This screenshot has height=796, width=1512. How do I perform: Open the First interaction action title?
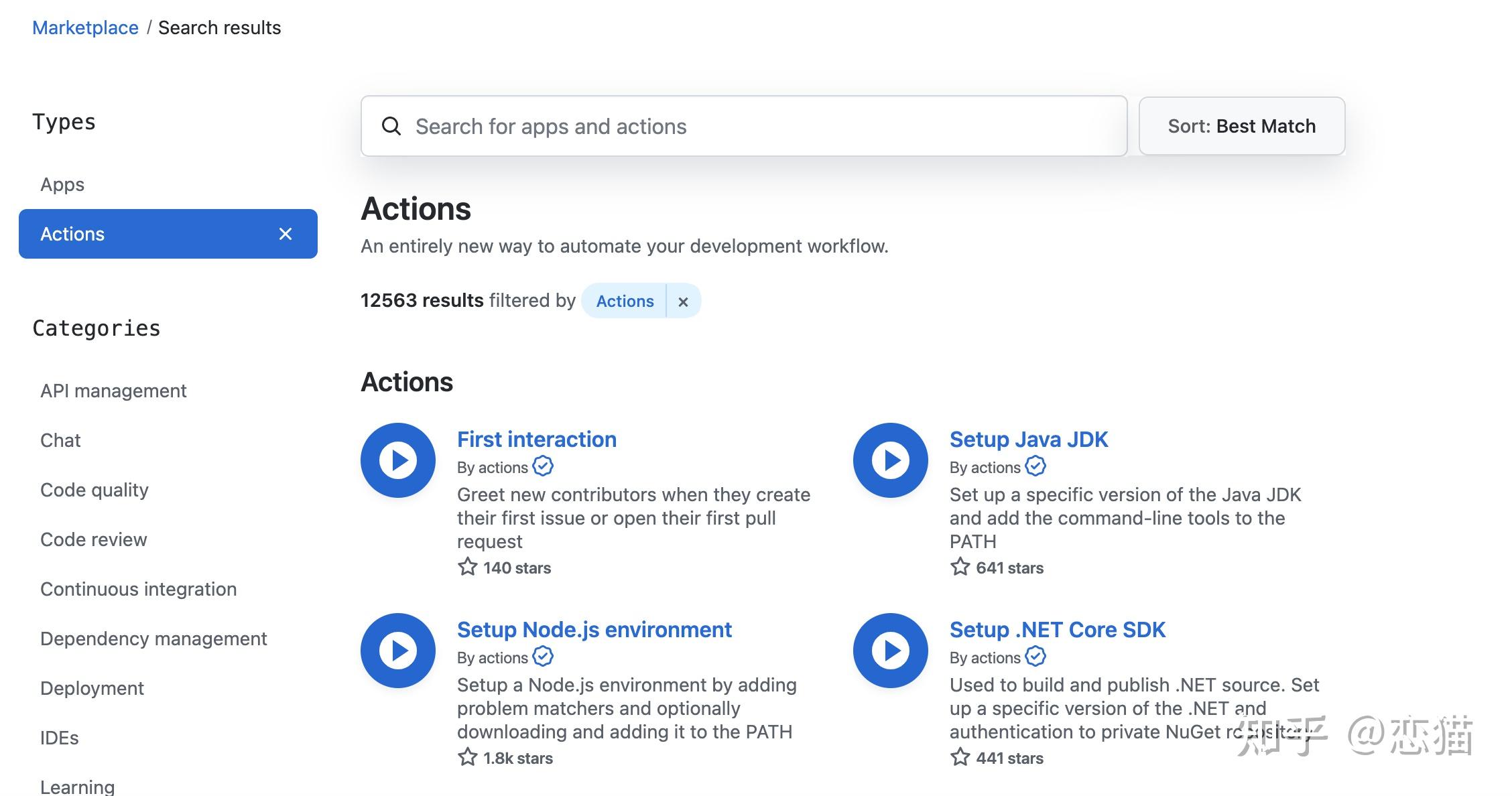[x=537, y=440]
